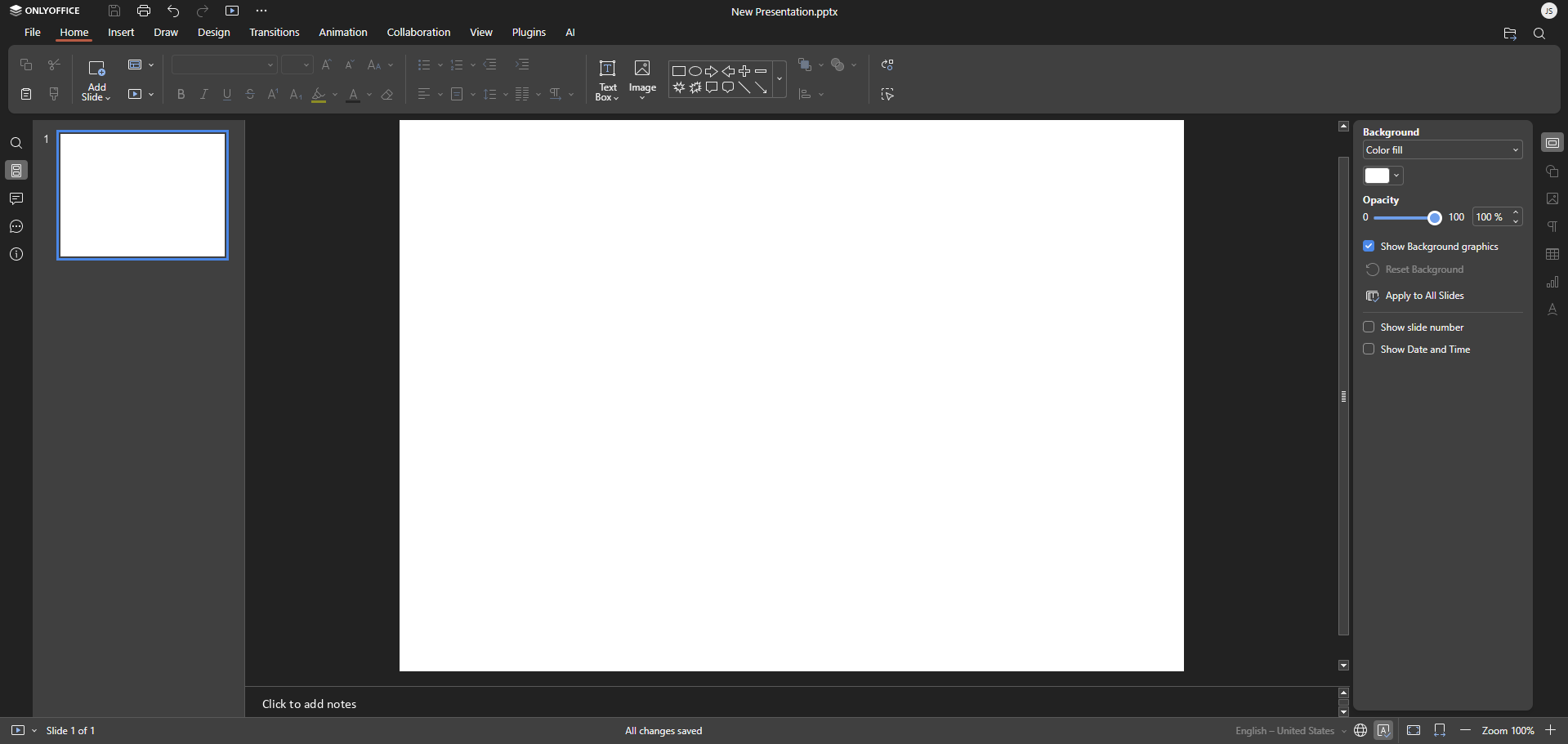Toggle Show Background graphics checkbox
Image resolution: width=1568 pixels, height=744 pixels.
(1369, 246)
